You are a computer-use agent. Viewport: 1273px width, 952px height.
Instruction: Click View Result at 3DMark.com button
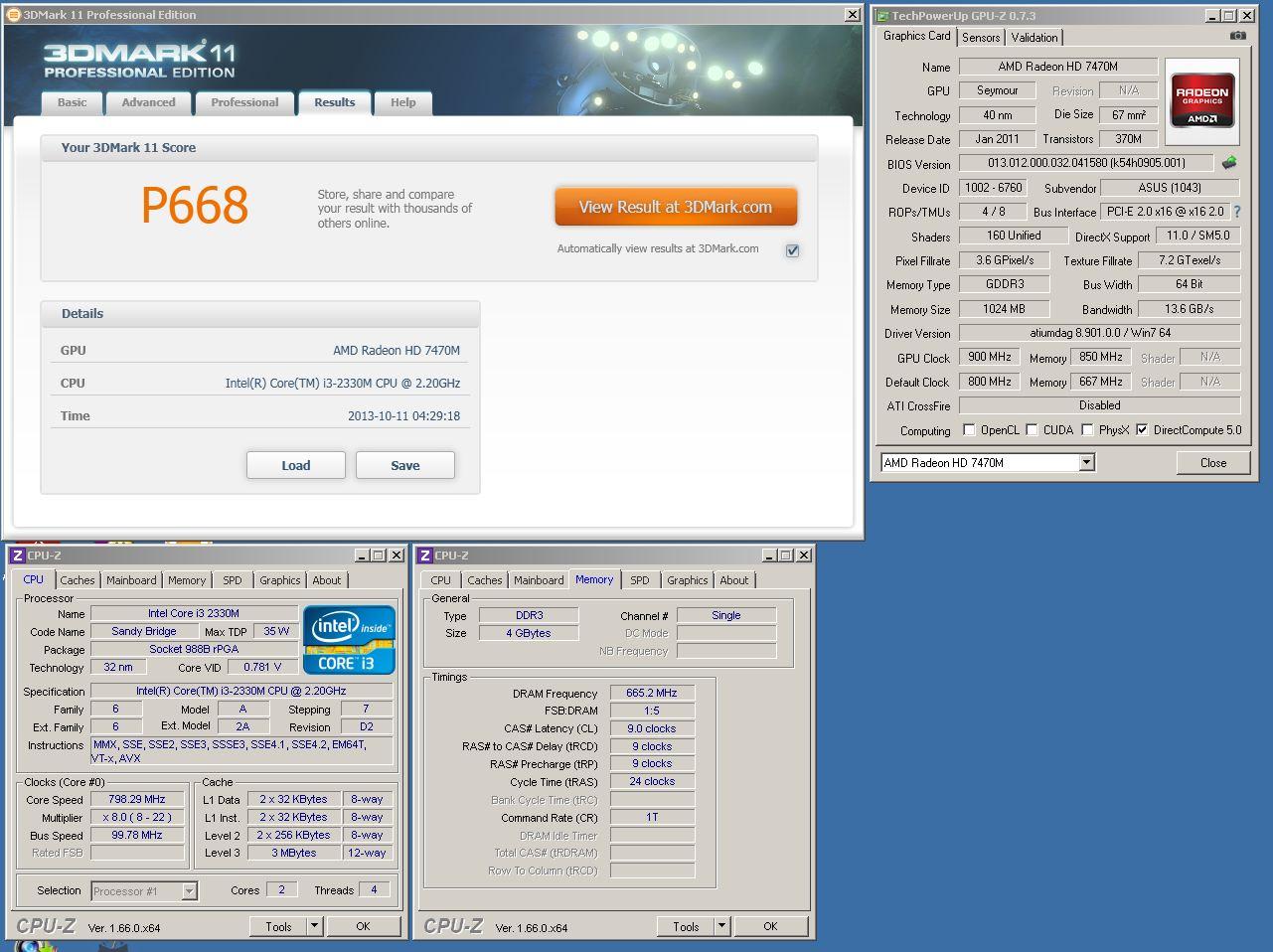pyautogui.click(x=676, y=207)
